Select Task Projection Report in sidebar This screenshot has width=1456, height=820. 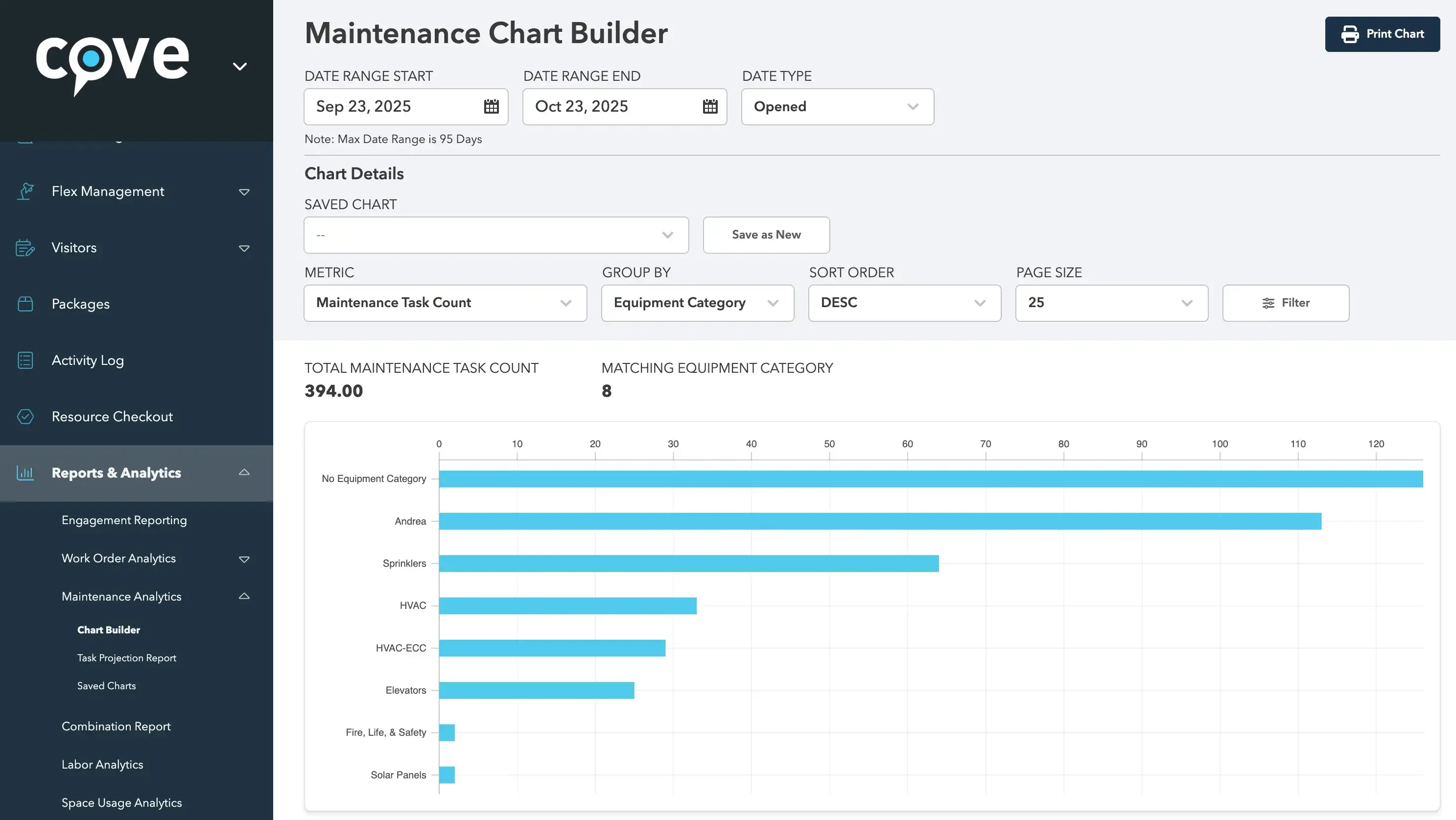[127, 658]
